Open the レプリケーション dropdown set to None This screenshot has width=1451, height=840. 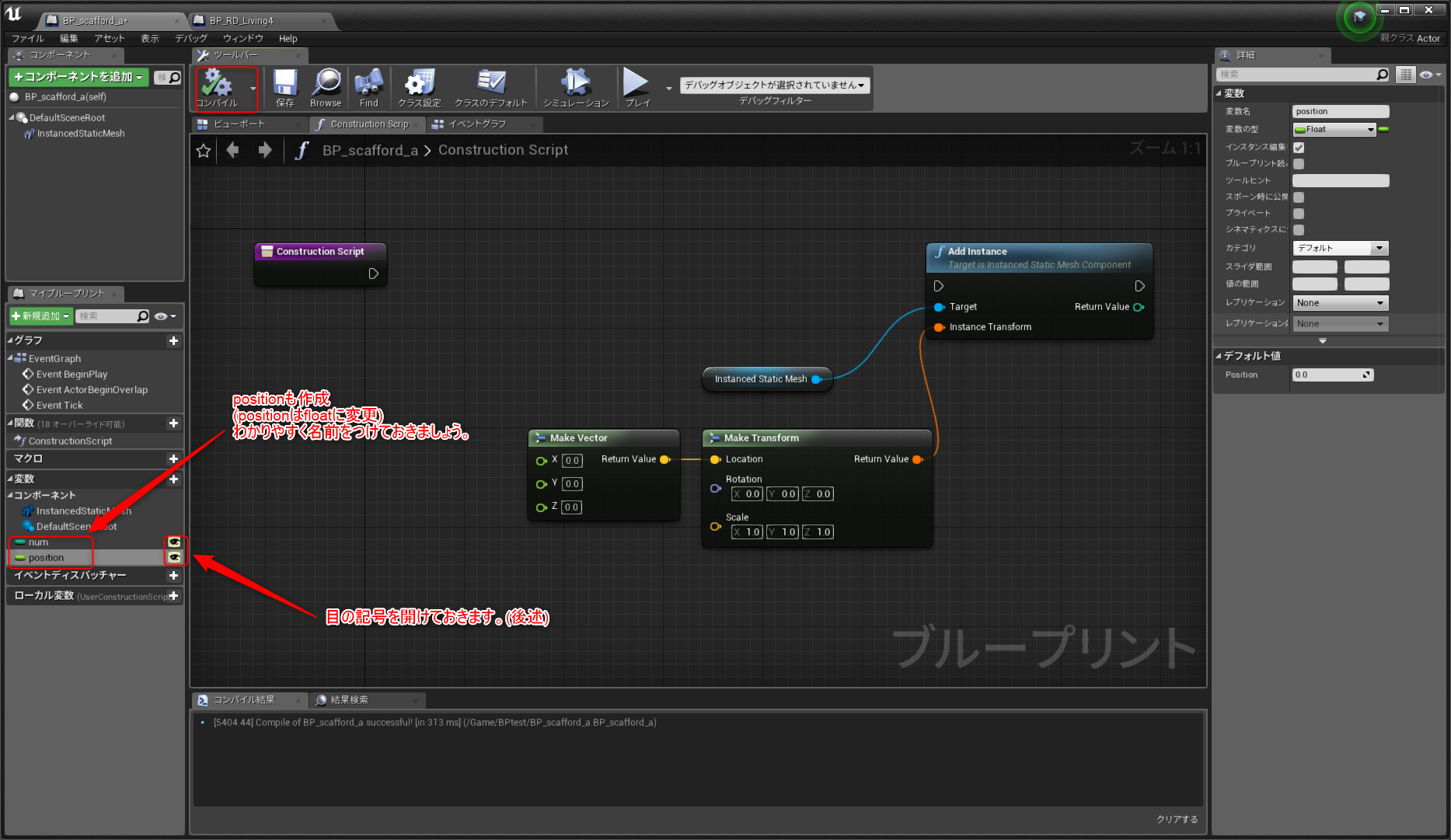(x=1340, y=303)
